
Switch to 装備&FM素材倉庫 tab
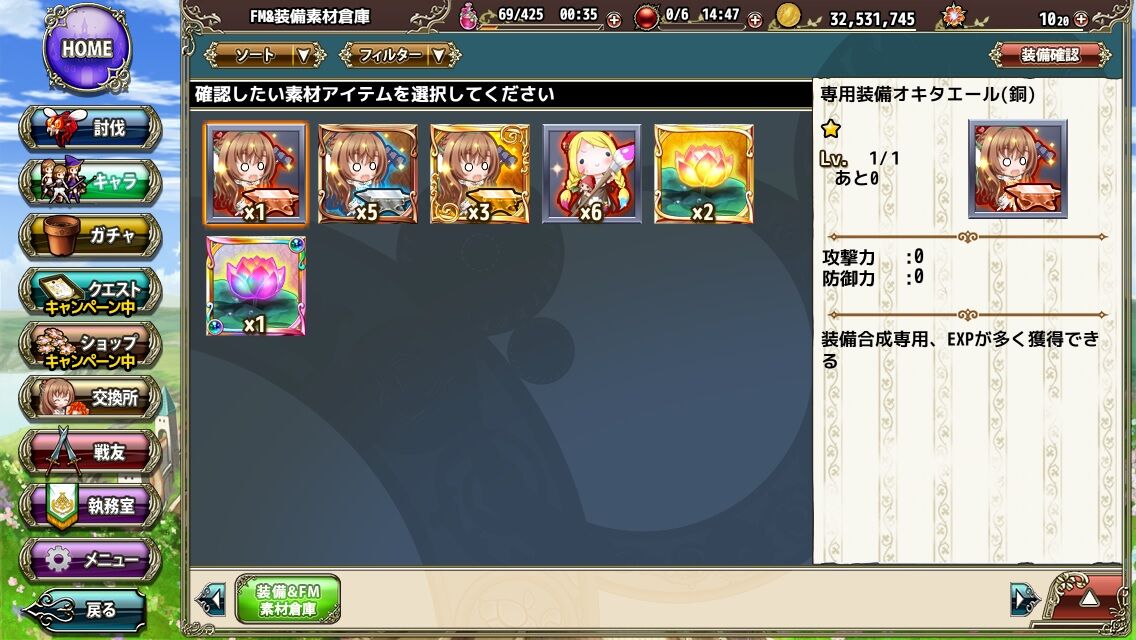(288, 599)
